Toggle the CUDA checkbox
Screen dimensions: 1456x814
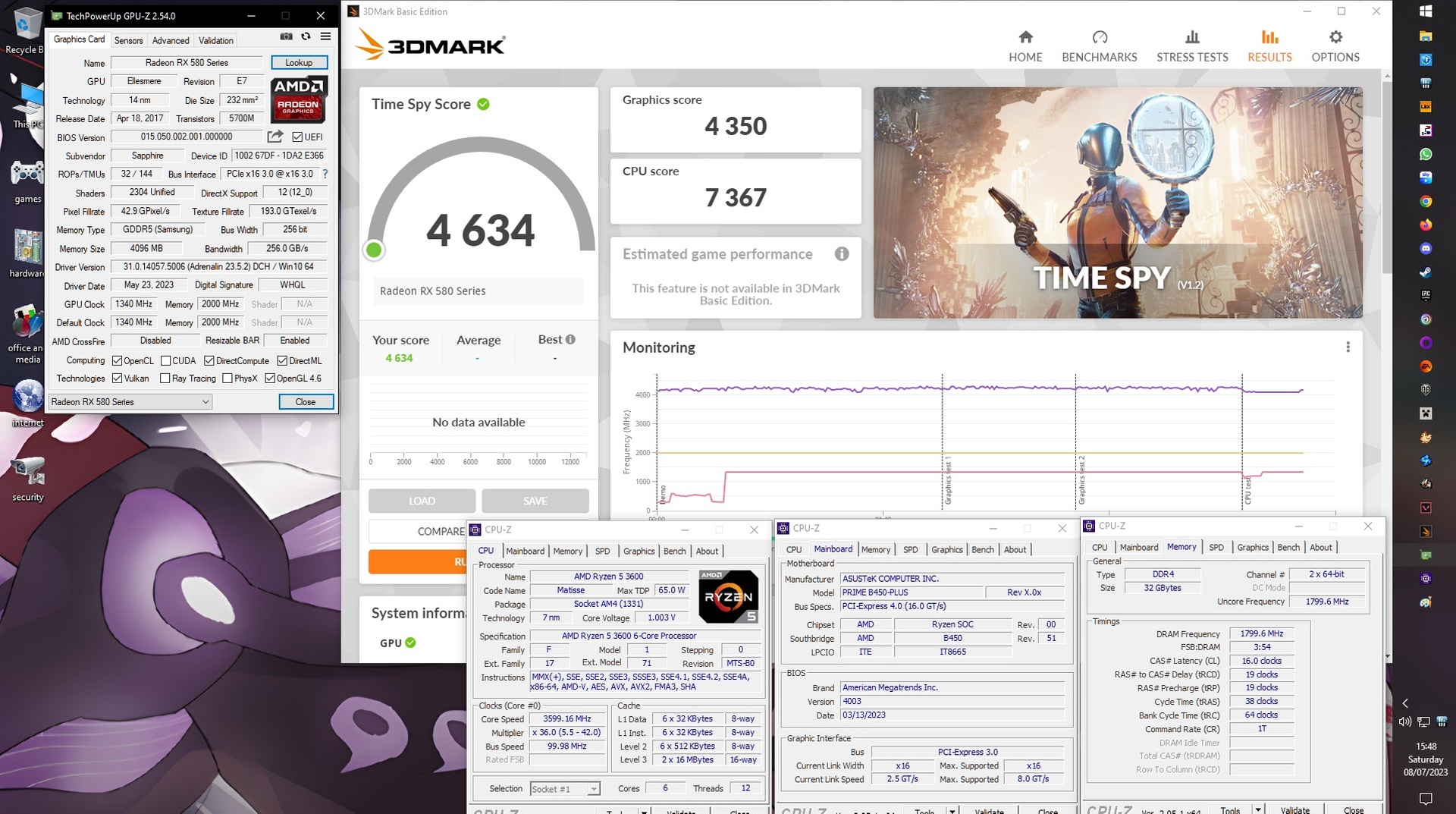[165, 361]
